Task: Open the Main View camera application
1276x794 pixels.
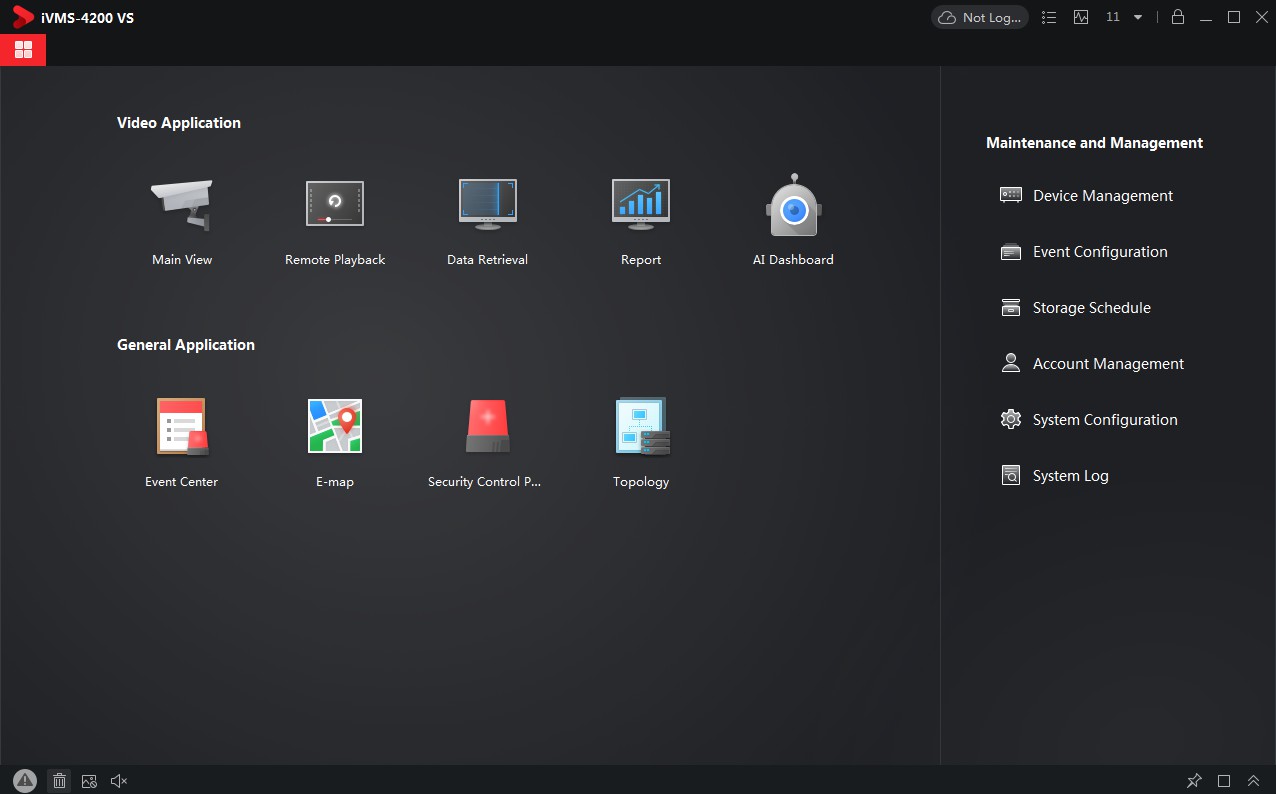Action: 182,206
